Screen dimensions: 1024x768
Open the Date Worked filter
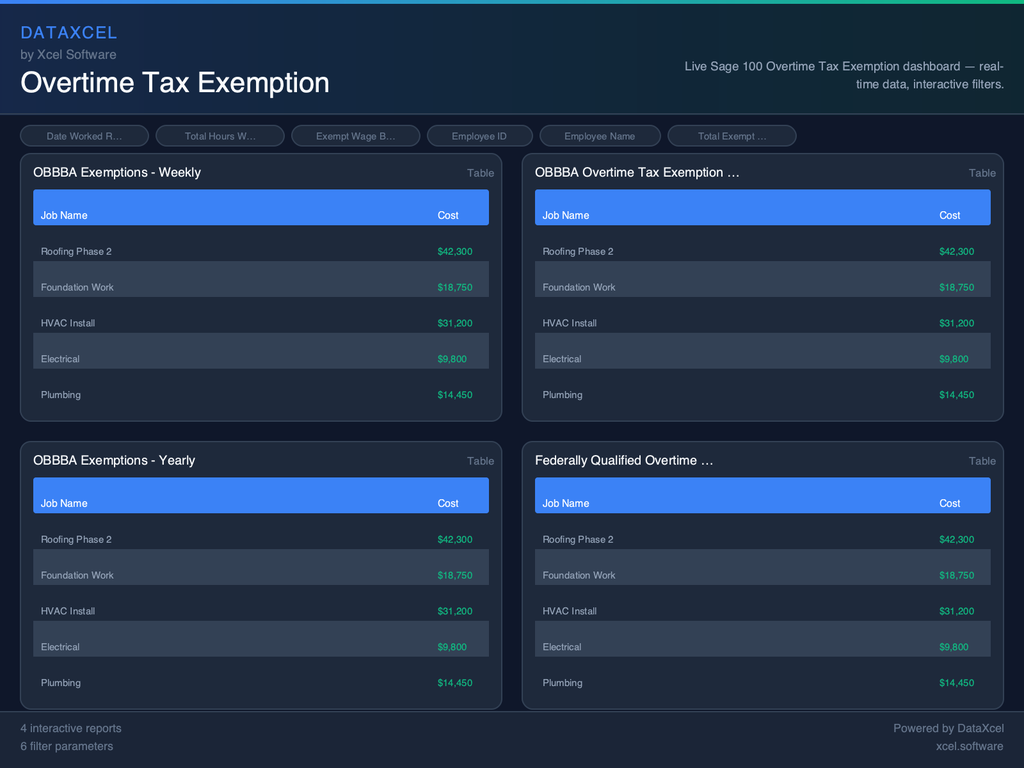(x=84, y=135)
